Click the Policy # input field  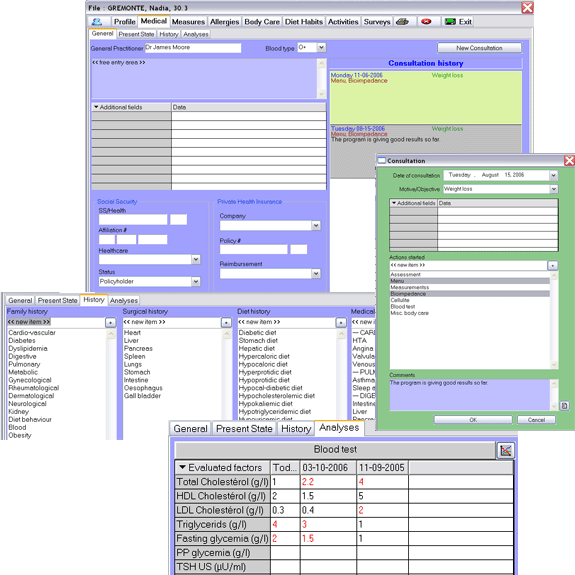253,250
